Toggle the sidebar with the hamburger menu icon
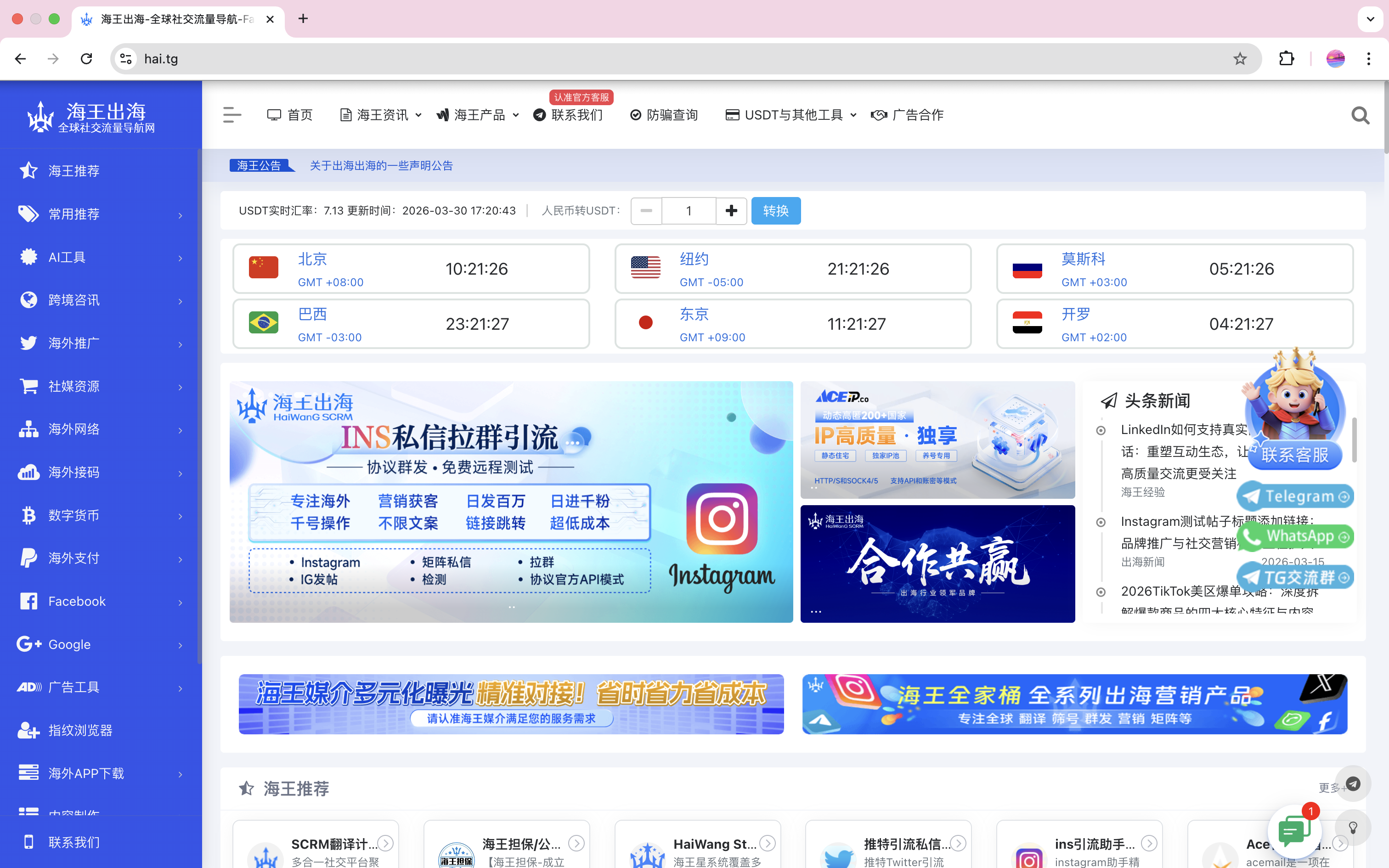The width and height of the screenshot is (1389, 868). 232,115
